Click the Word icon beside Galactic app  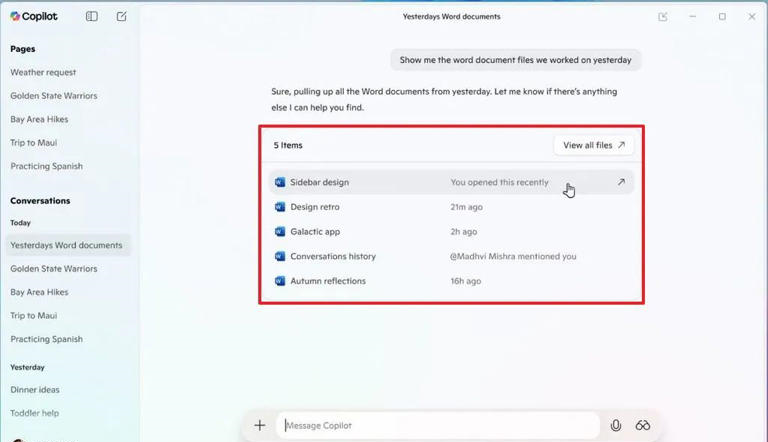pyautogui.click(x=280, y=231)
